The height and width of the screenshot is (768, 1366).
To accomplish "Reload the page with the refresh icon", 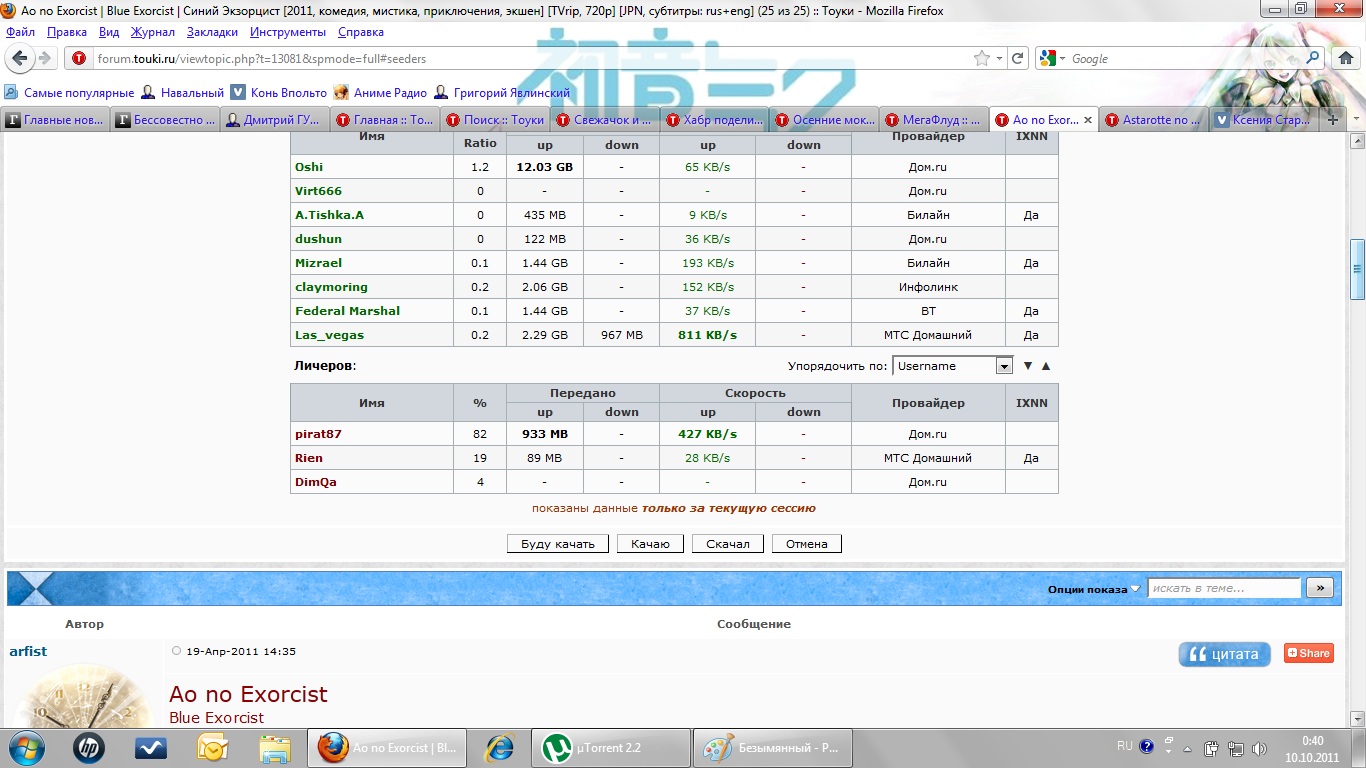I will click(1017, 59).
